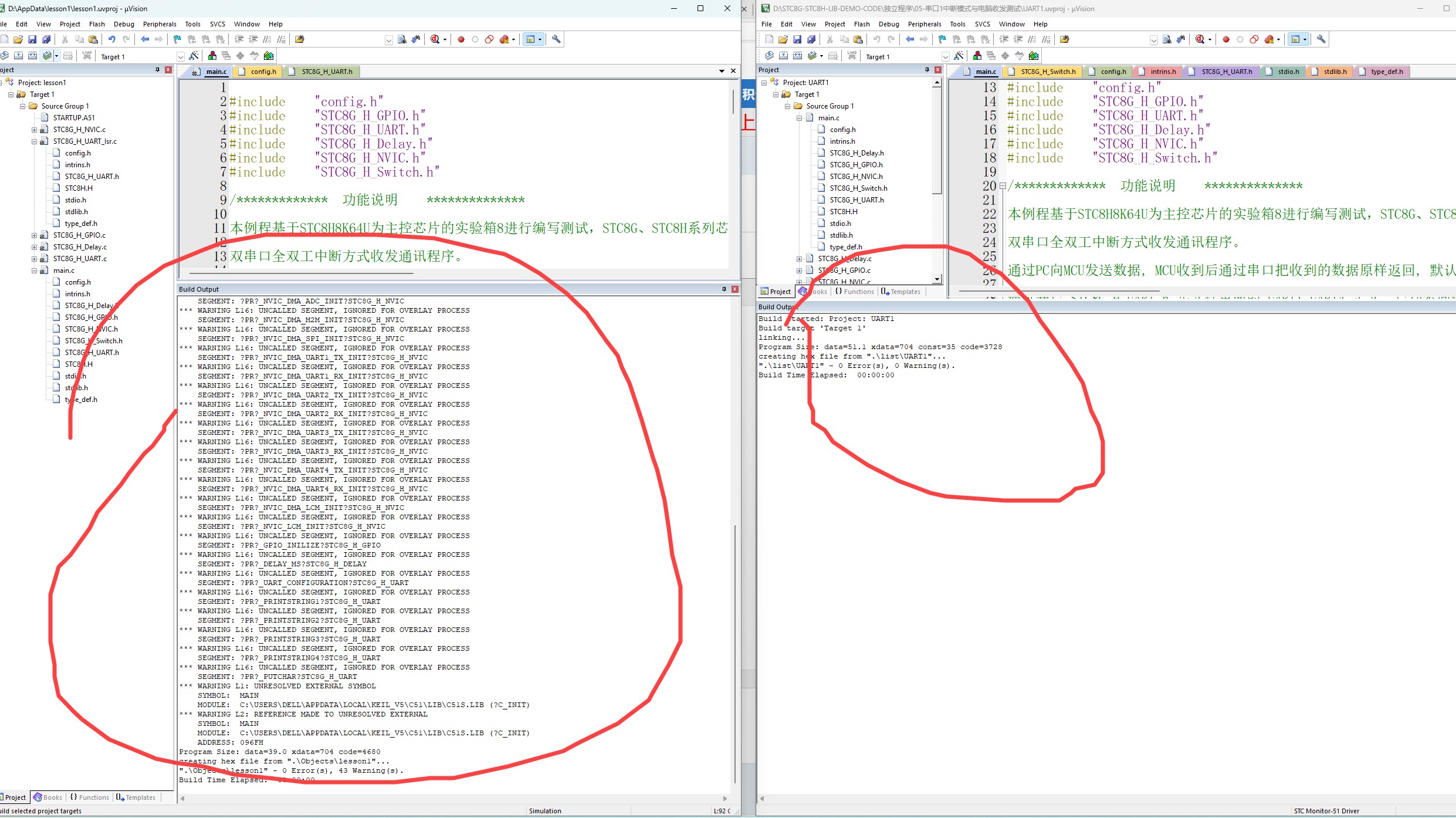
Task: Start debug session in lesson1 window
Action: point(435,39)
